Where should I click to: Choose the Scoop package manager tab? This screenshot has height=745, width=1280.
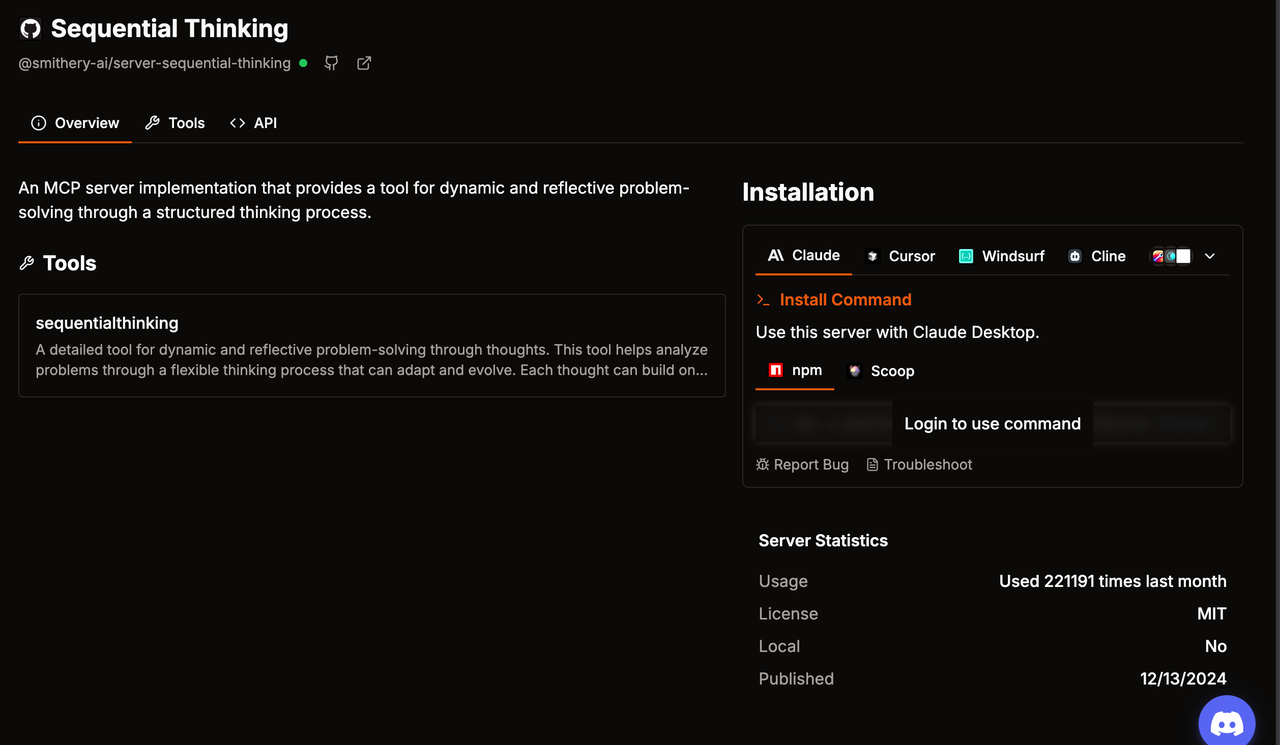pos(881,371)
